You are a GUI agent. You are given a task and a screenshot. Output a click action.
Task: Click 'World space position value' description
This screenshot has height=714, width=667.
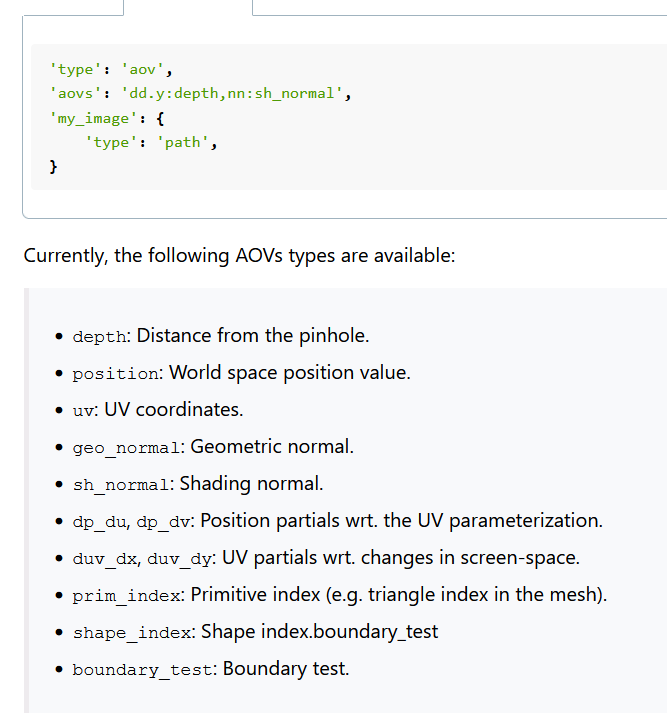tap(290, 373)
